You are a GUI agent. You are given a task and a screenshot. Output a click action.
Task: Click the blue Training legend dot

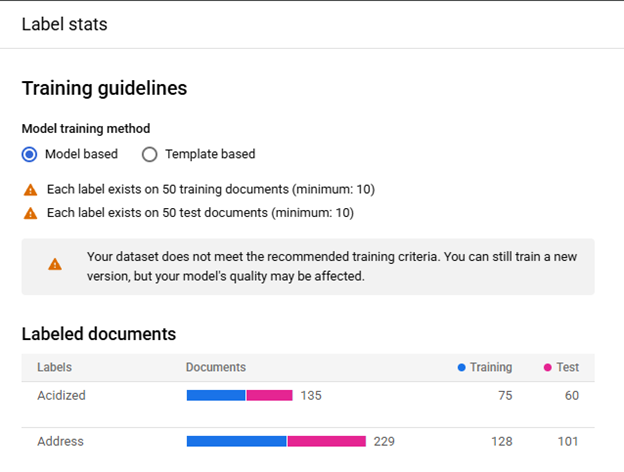coord(461,368)
